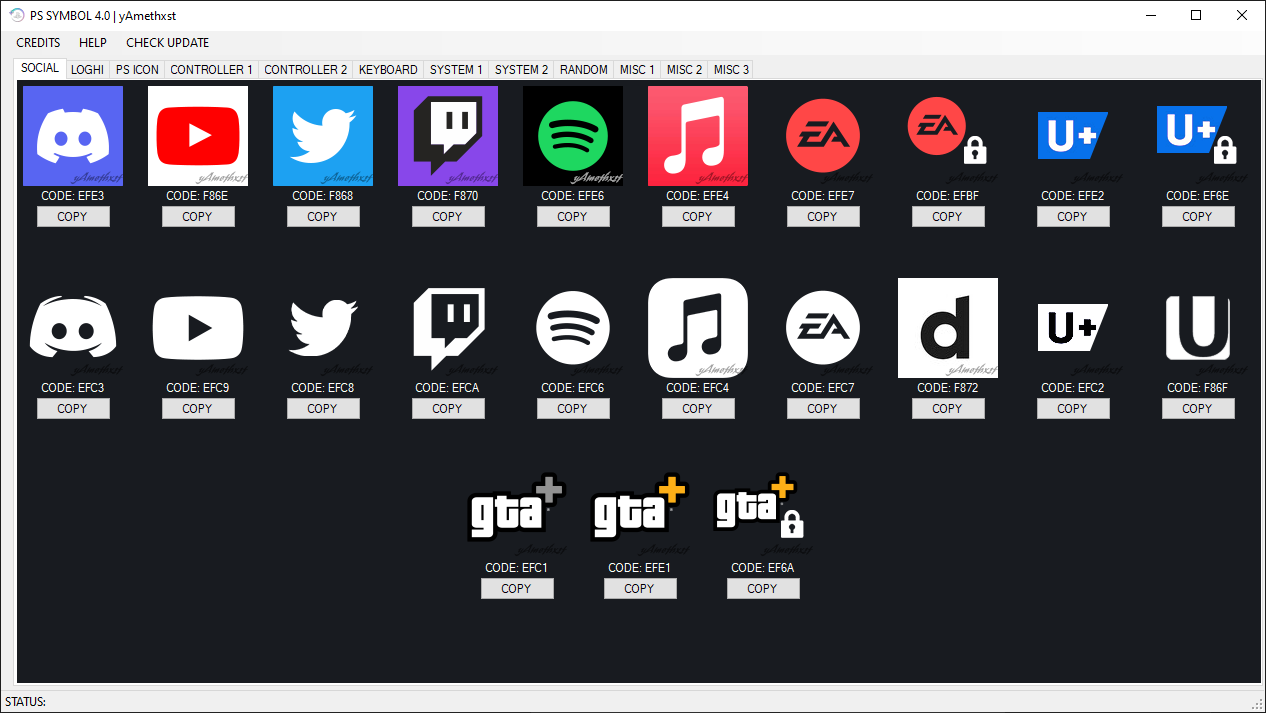Copy code EF6A under locked GTA+

coord(763,588)
